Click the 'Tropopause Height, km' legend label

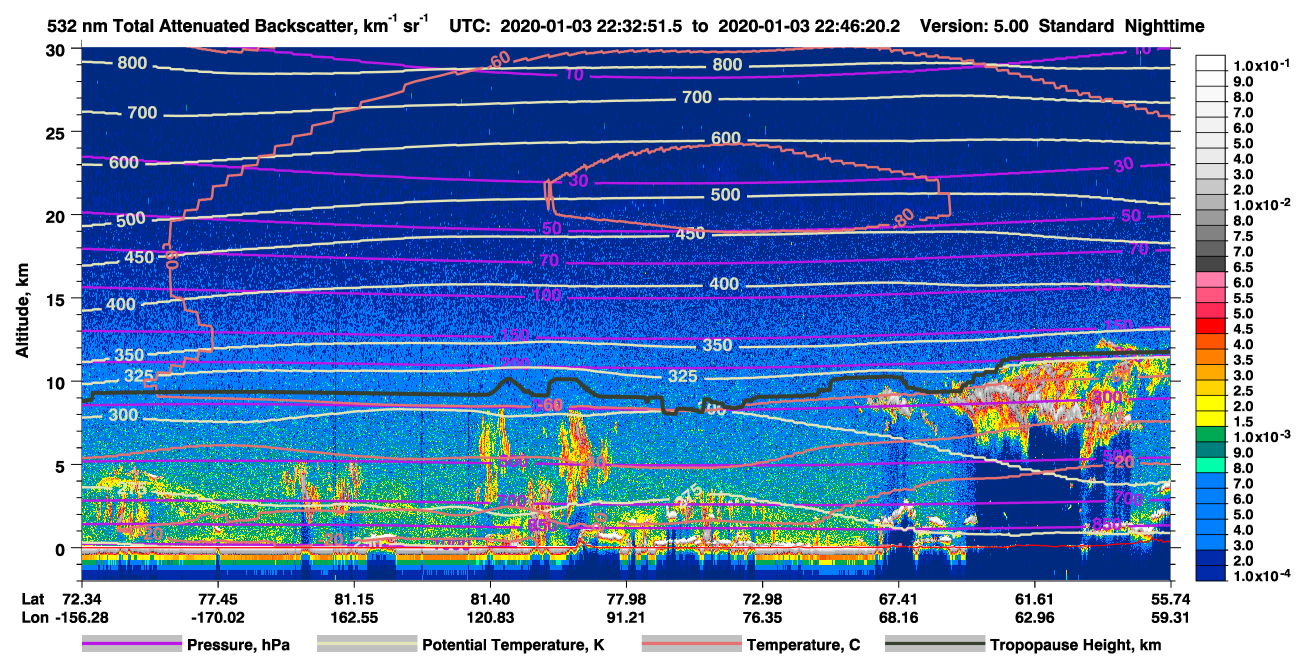[1075, 645]
